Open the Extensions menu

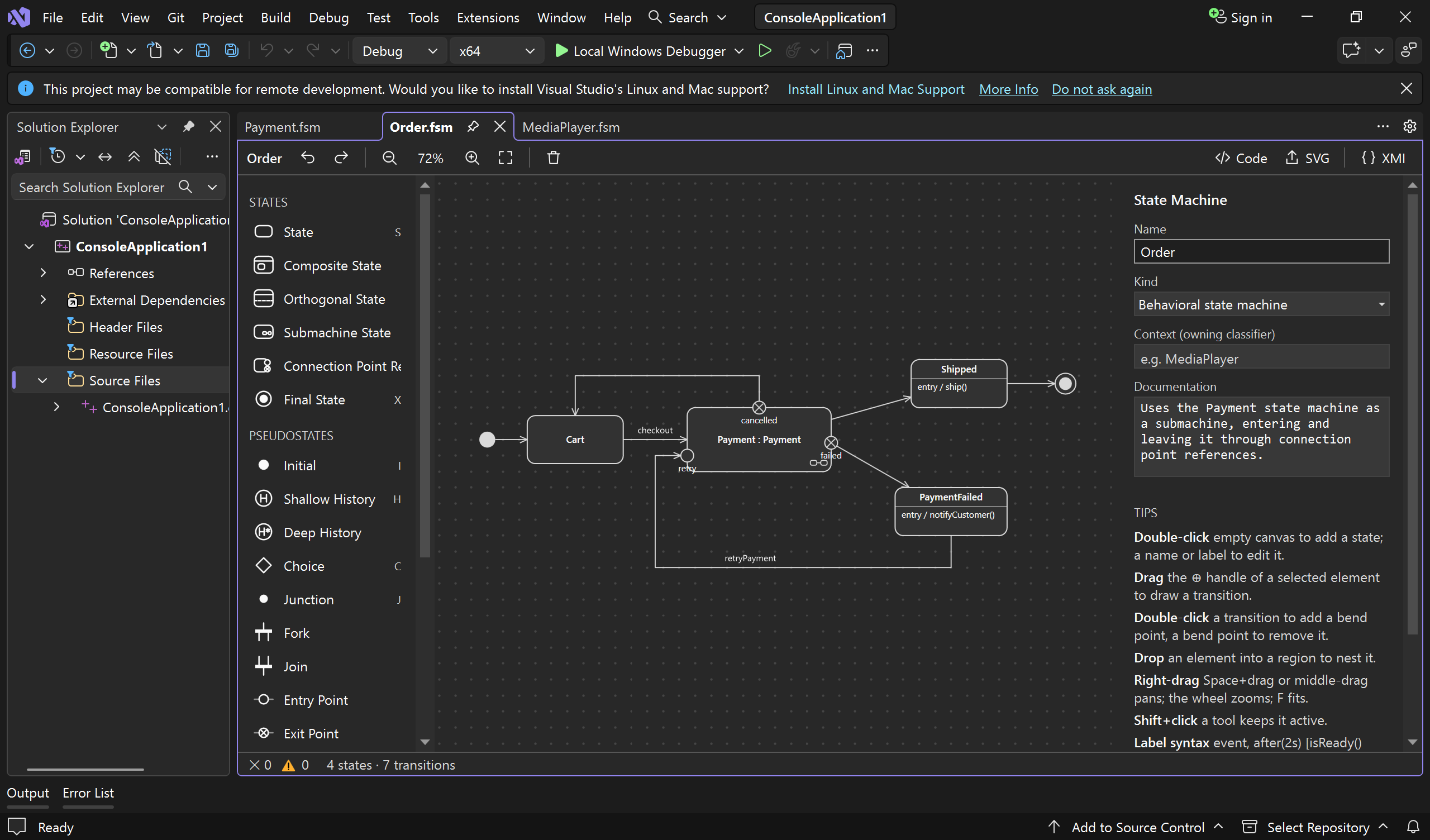[488, 18]
